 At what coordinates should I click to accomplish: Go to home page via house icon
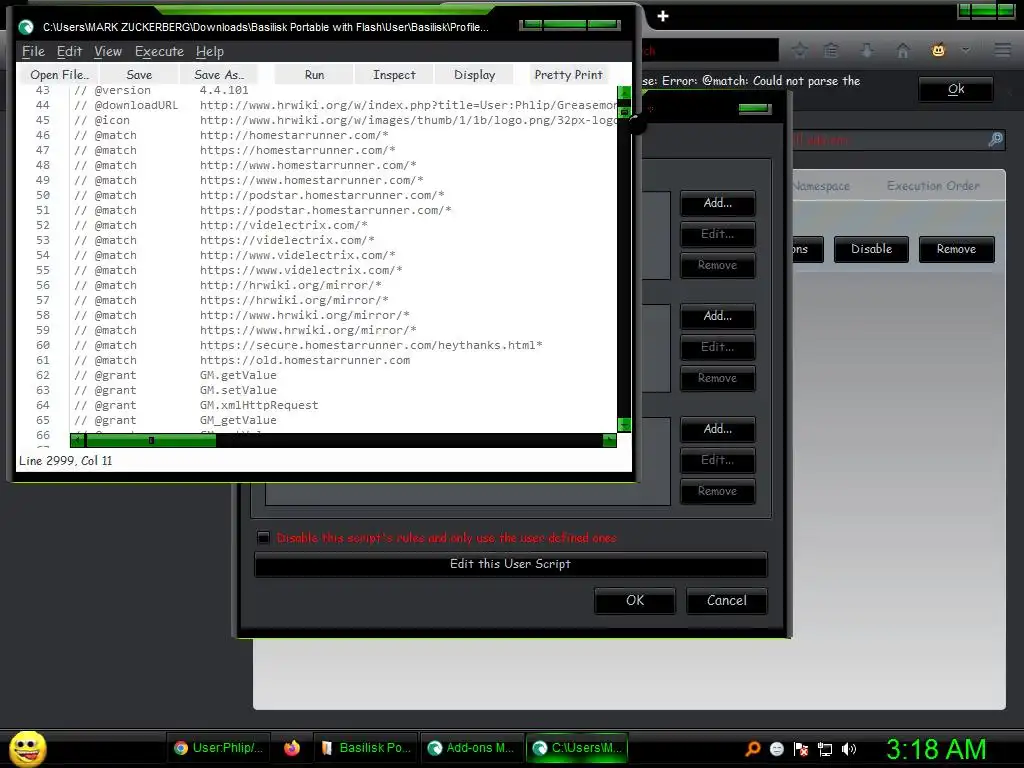(903, 50)
